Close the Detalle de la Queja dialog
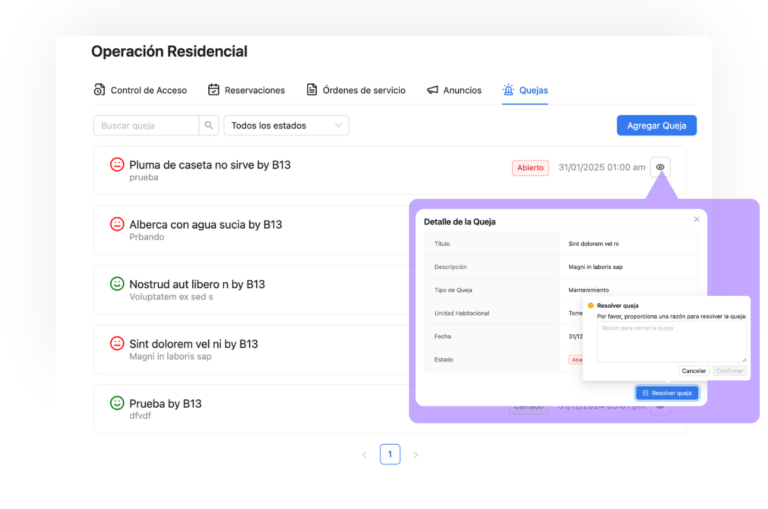Image resolution: width=768 pixels, height=509 pixels. click(x=697, y=219)
